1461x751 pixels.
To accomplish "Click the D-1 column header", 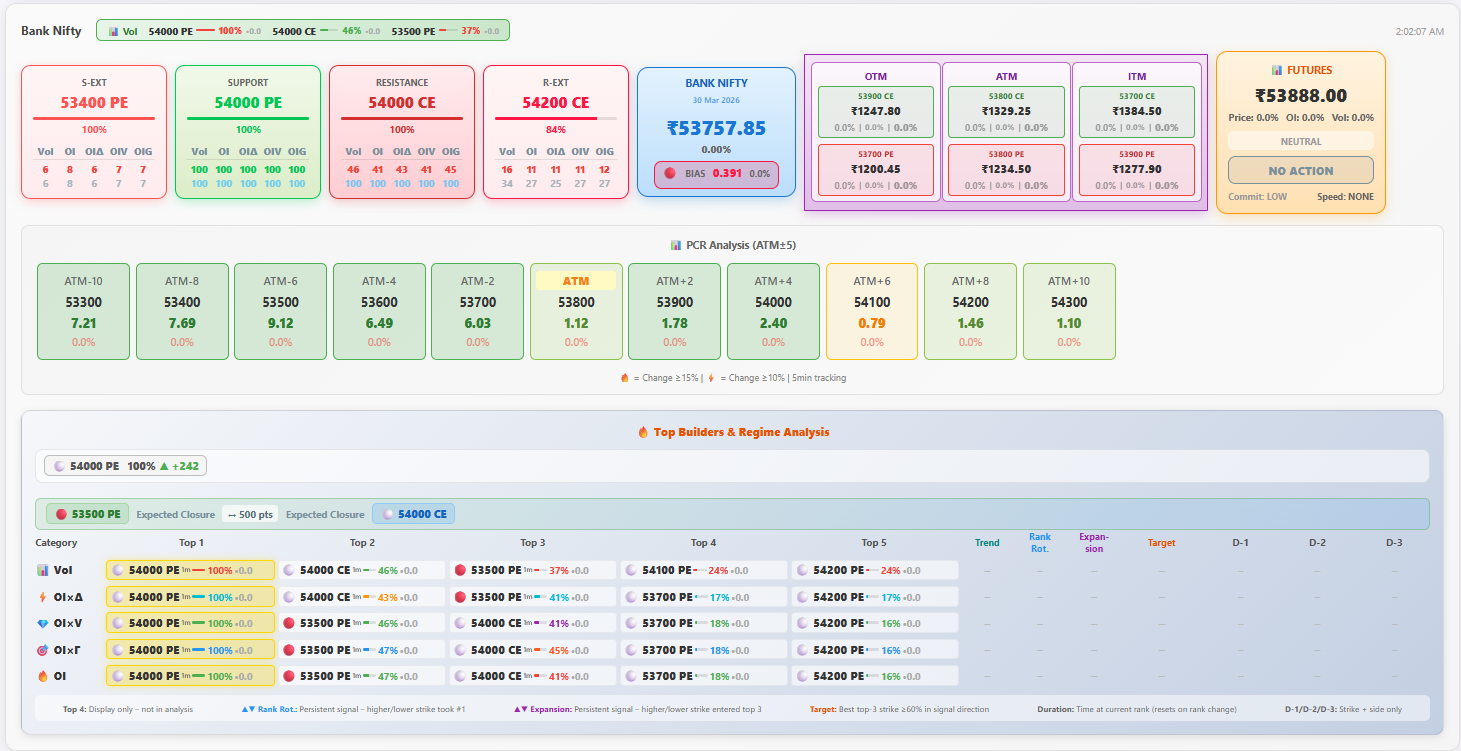I will pos(1240,543).
